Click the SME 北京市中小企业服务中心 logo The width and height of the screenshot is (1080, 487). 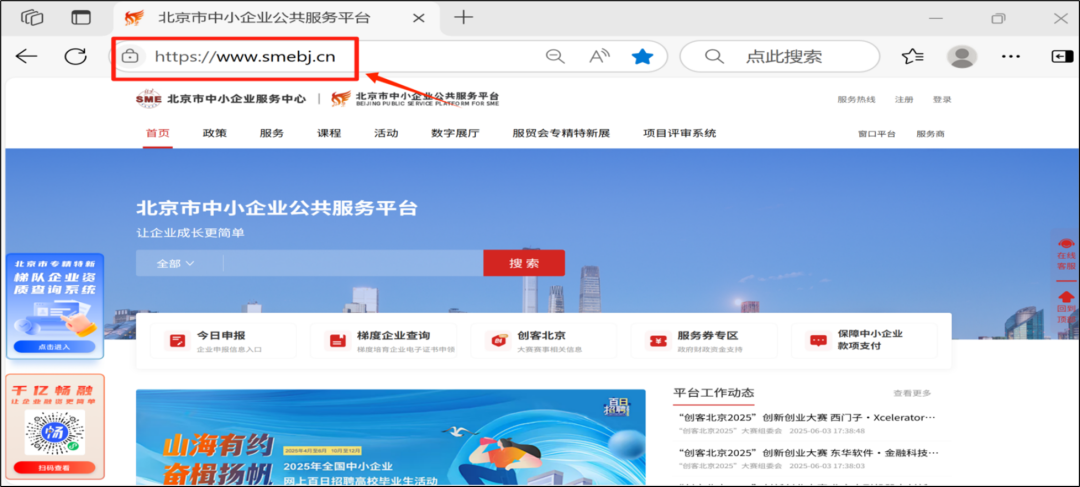pos(220,99)
